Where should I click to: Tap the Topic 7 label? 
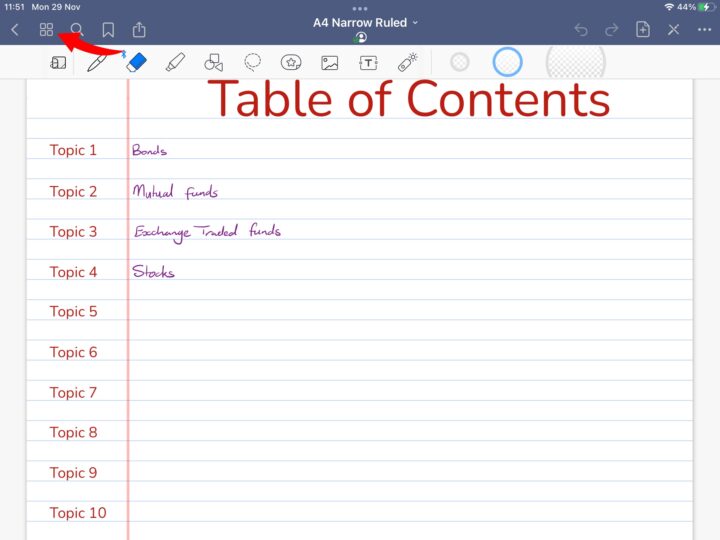click(73, 393)
